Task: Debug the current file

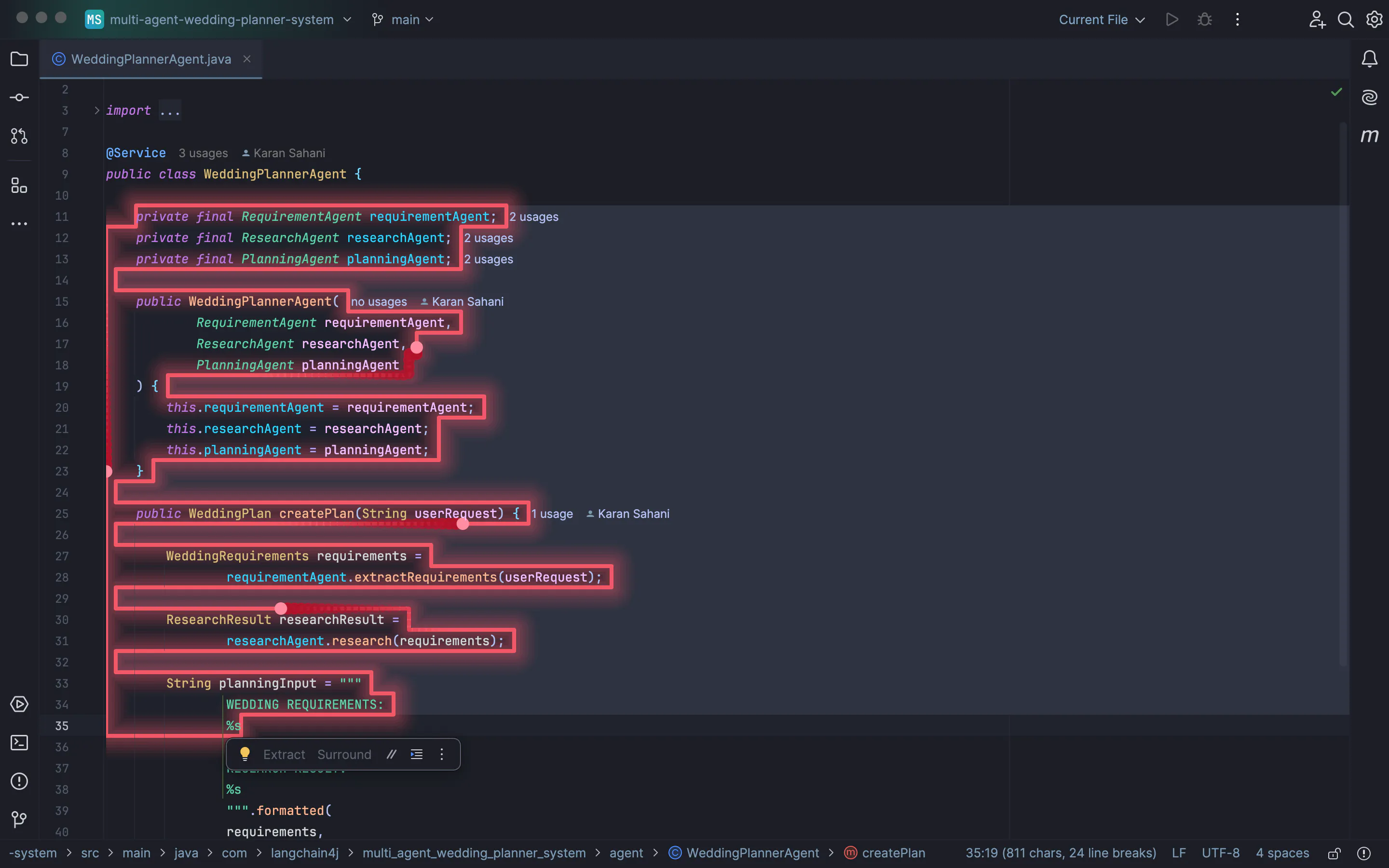Action: click(1205, 19)
